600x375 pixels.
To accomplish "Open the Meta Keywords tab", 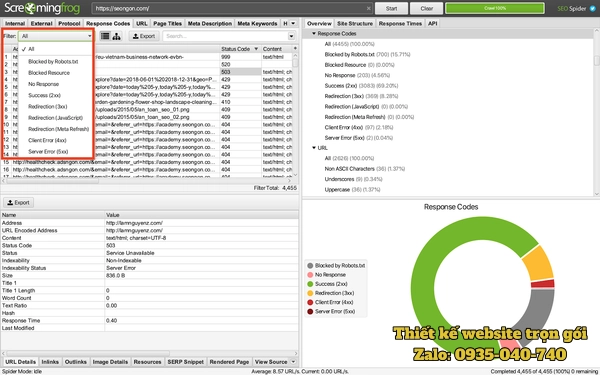I will (257, 23).
